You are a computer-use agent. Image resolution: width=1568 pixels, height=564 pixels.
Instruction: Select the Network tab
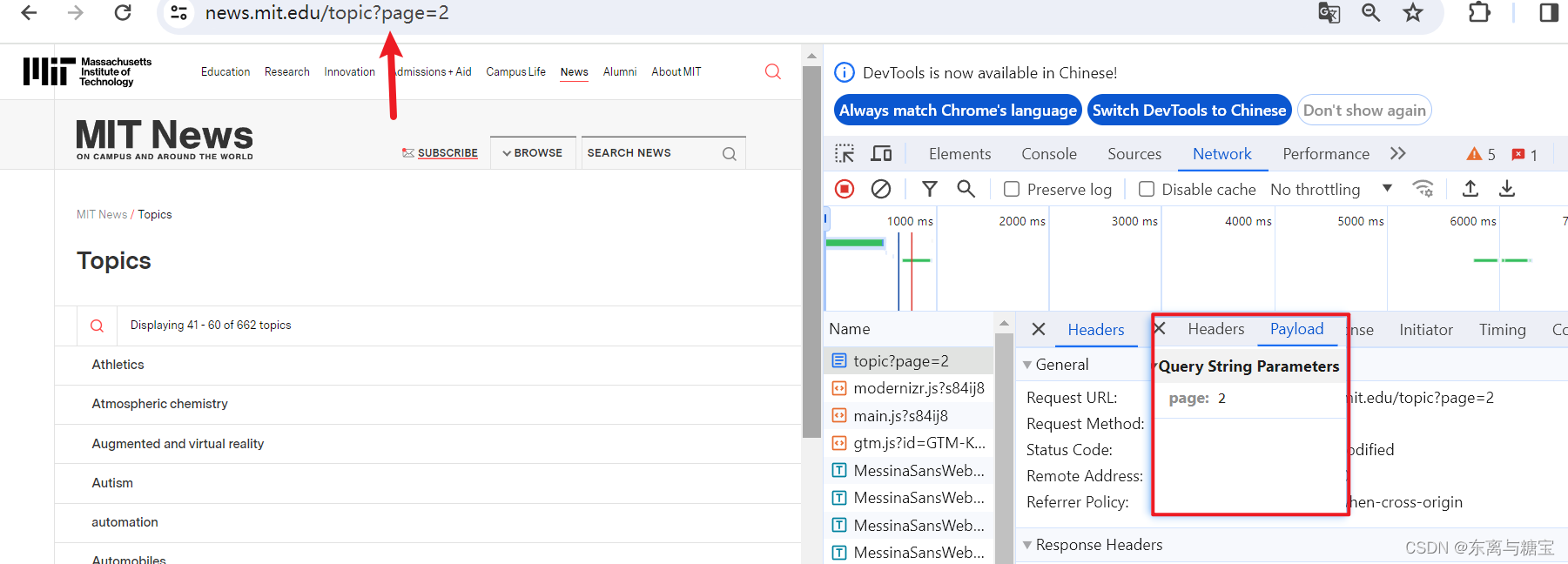[1222, 154]
